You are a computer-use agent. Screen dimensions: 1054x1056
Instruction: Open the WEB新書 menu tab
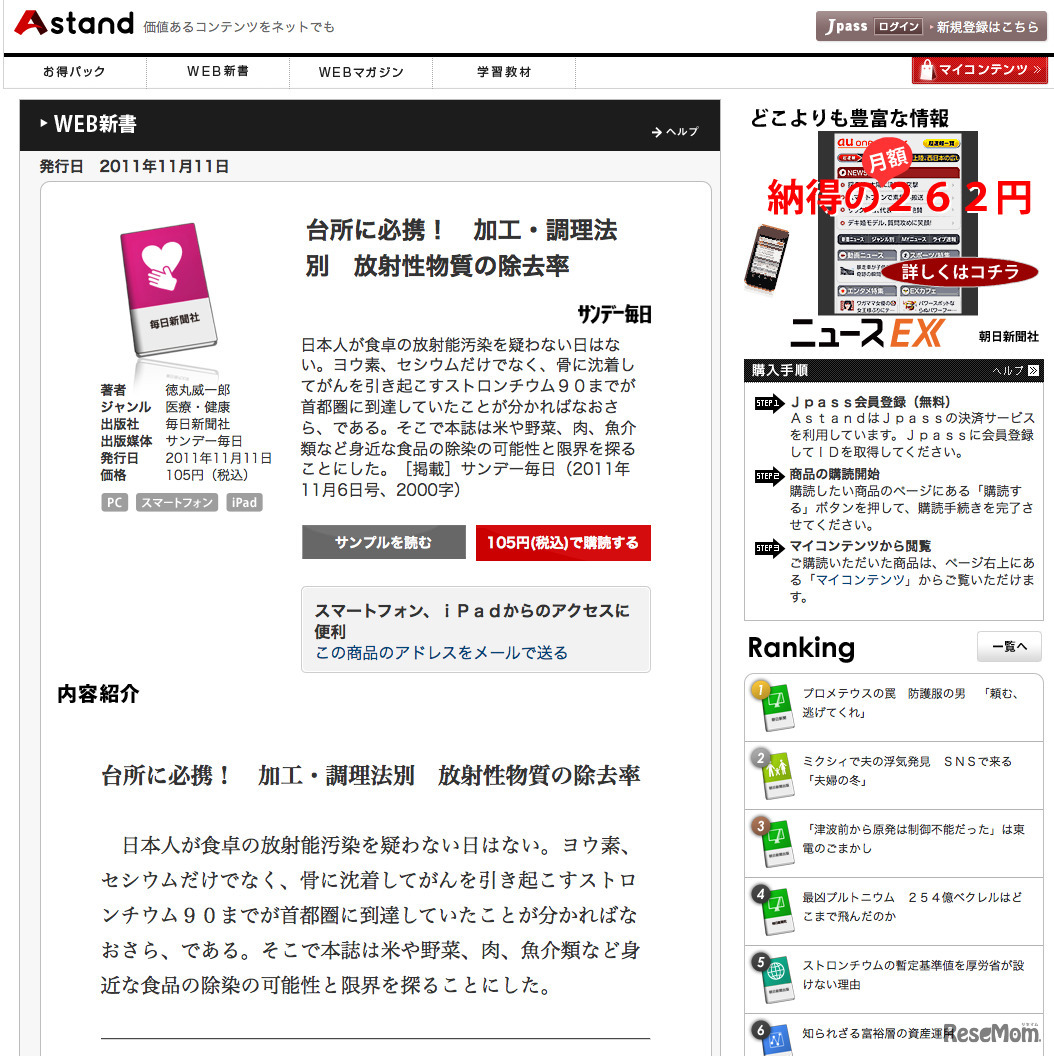[218, 71]
